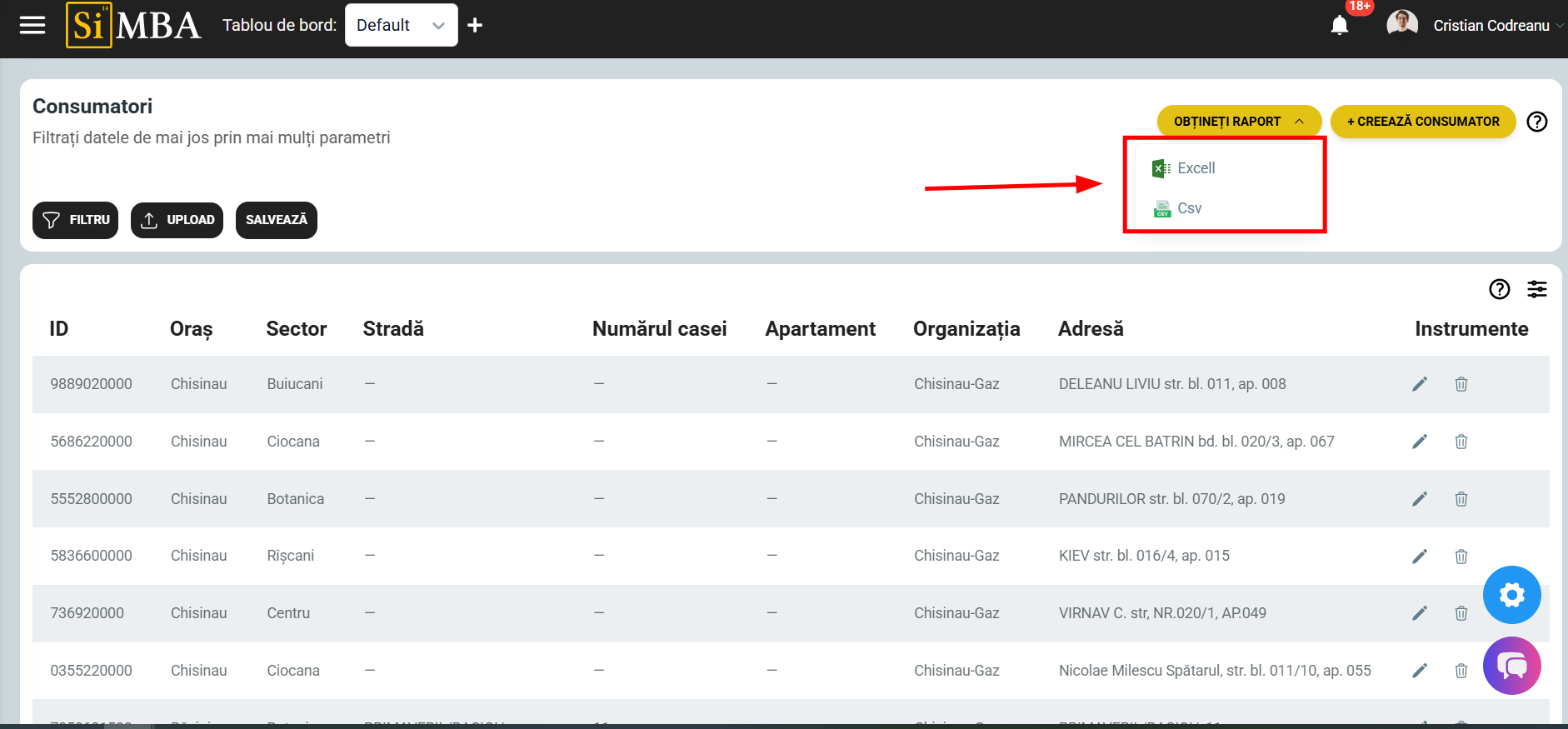Collapse the Obțineți Raport dropdown

[x=1238, y=122]
